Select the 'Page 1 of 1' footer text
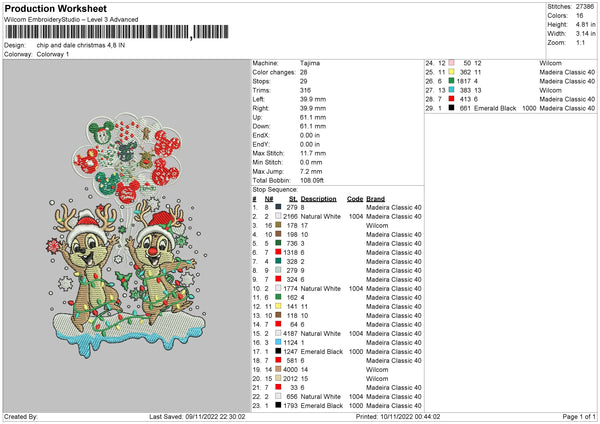This screenshot has height=424, width=600. [579, 416]
